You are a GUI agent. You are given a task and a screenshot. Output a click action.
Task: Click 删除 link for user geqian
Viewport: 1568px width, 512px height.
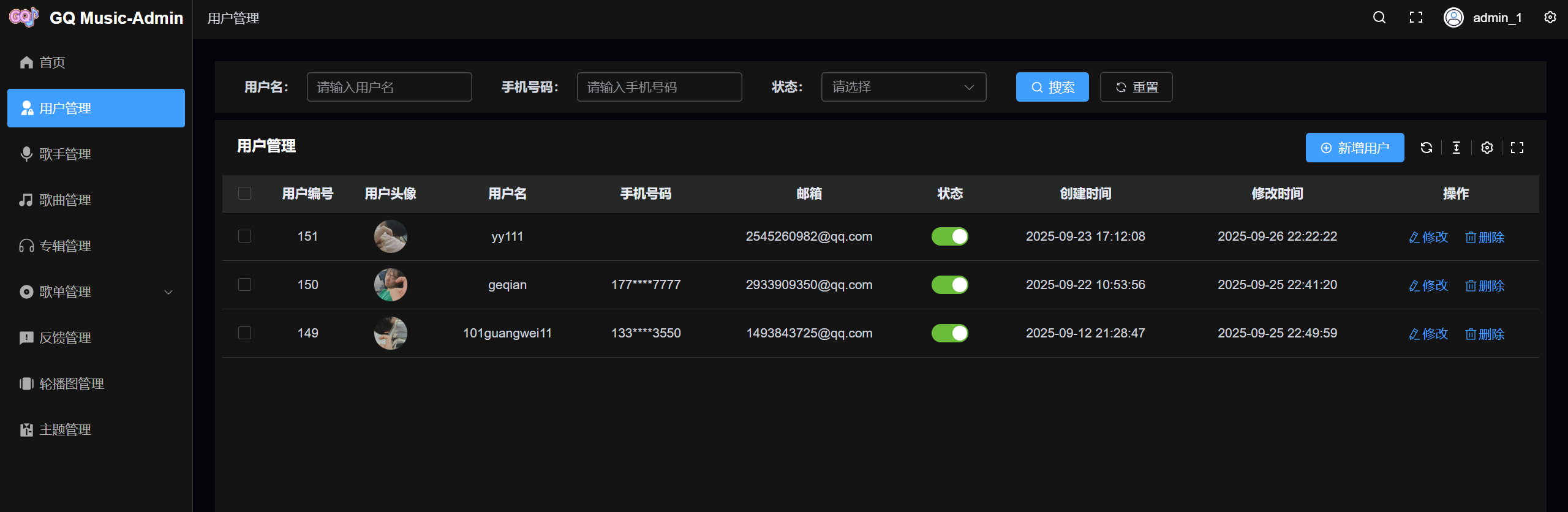click(x=1484, y=285)
